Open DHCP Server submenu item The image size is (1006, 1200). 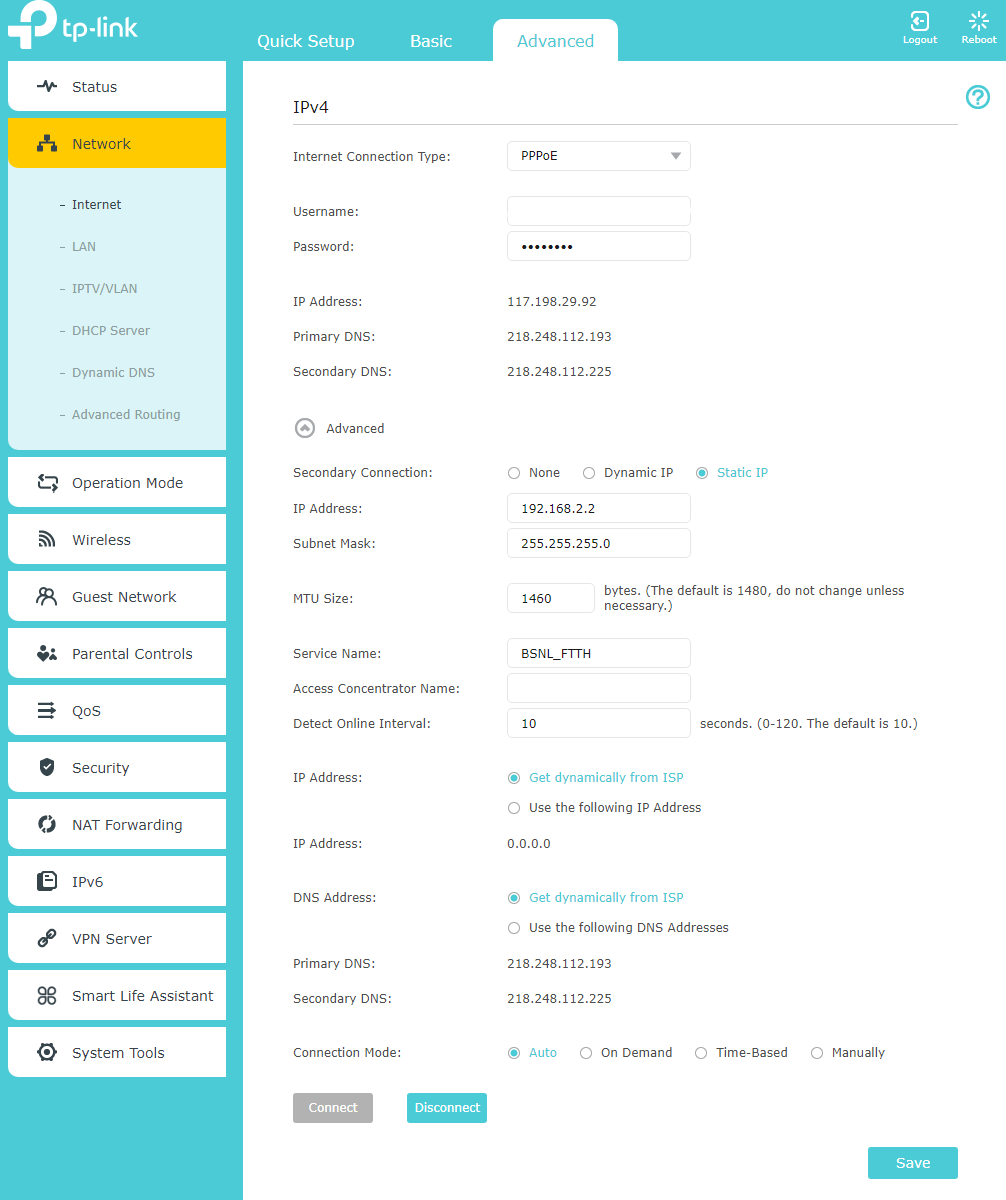click(x=111, y=331)
